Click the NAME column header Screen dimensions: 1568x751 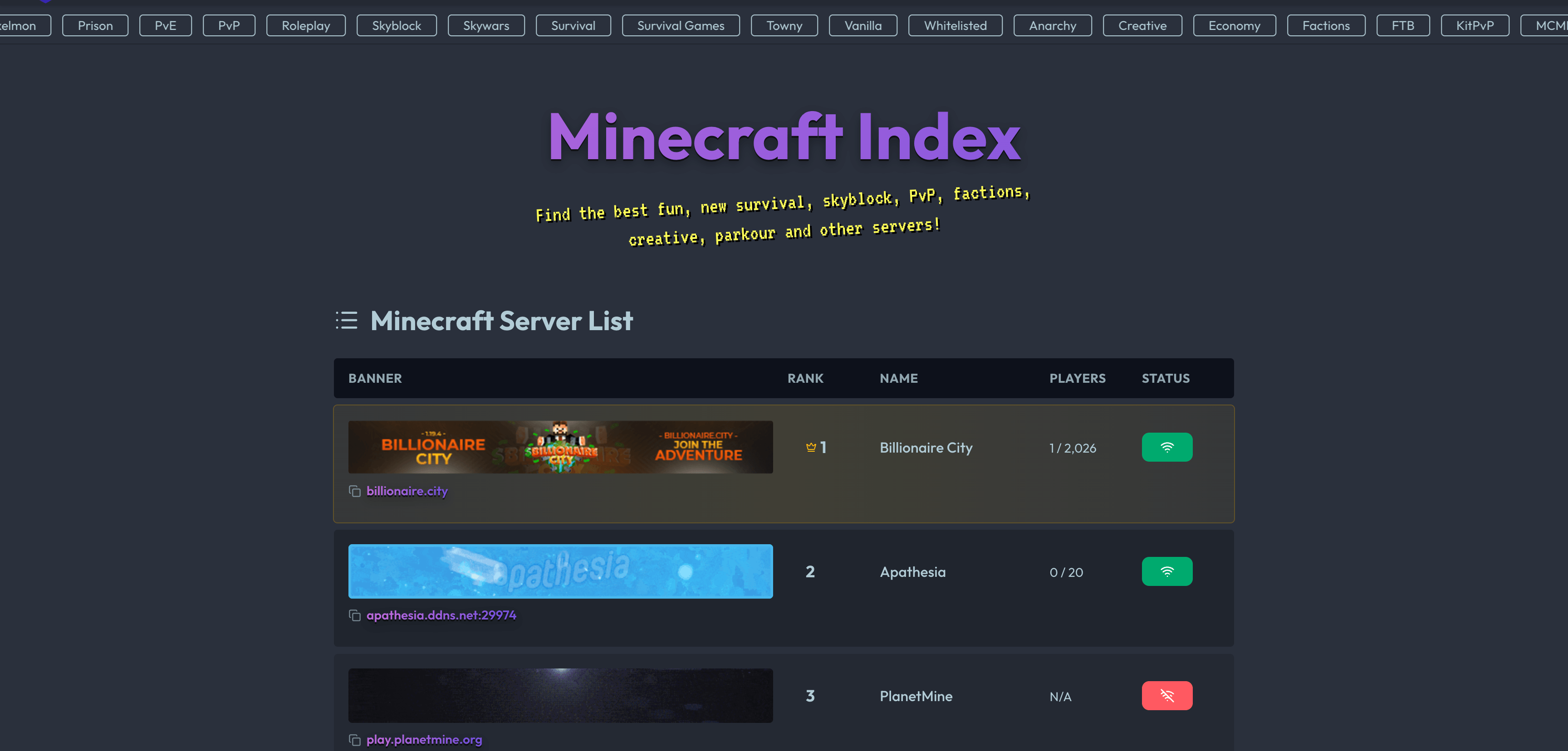898,378
